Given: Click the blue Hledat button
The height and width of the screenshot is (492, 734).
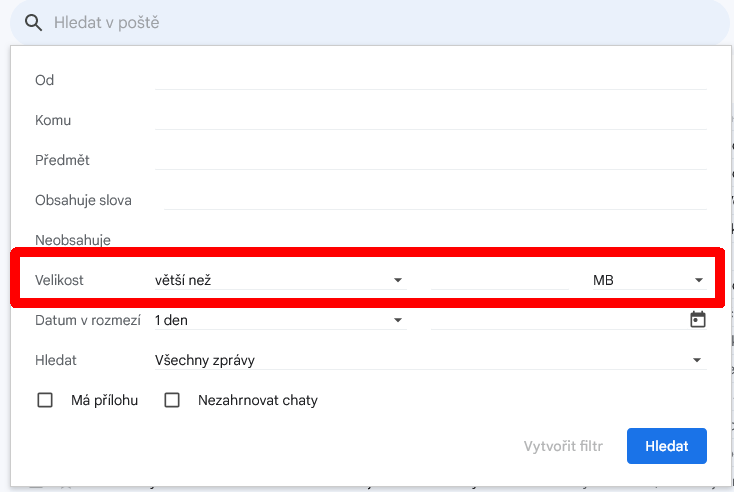Looking at the screenshot, I should (666, 446).
